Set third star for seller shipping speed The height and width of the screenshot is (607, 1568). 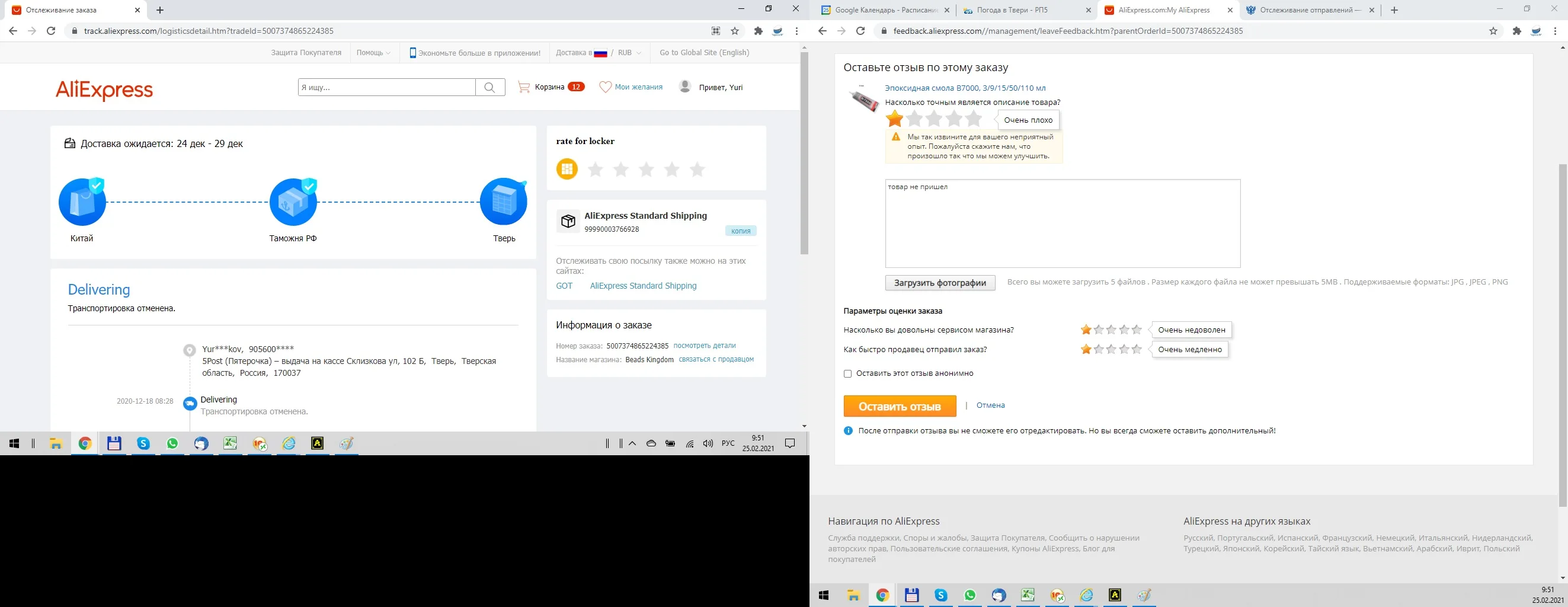pyautogui.click(x=1112, y=350)
